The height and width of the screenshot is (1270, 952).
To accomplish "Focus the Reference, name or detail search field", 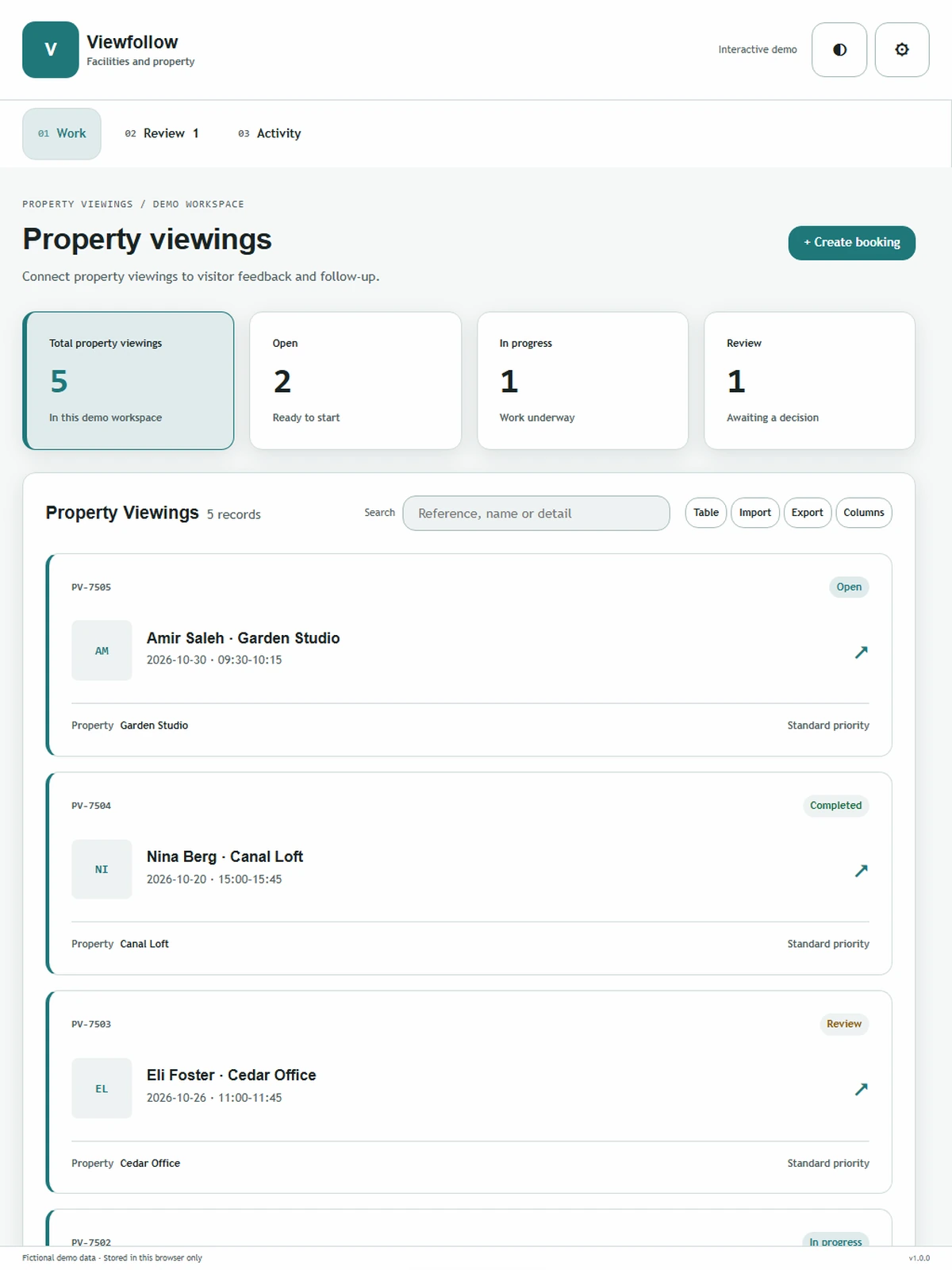I will [536, 514].
